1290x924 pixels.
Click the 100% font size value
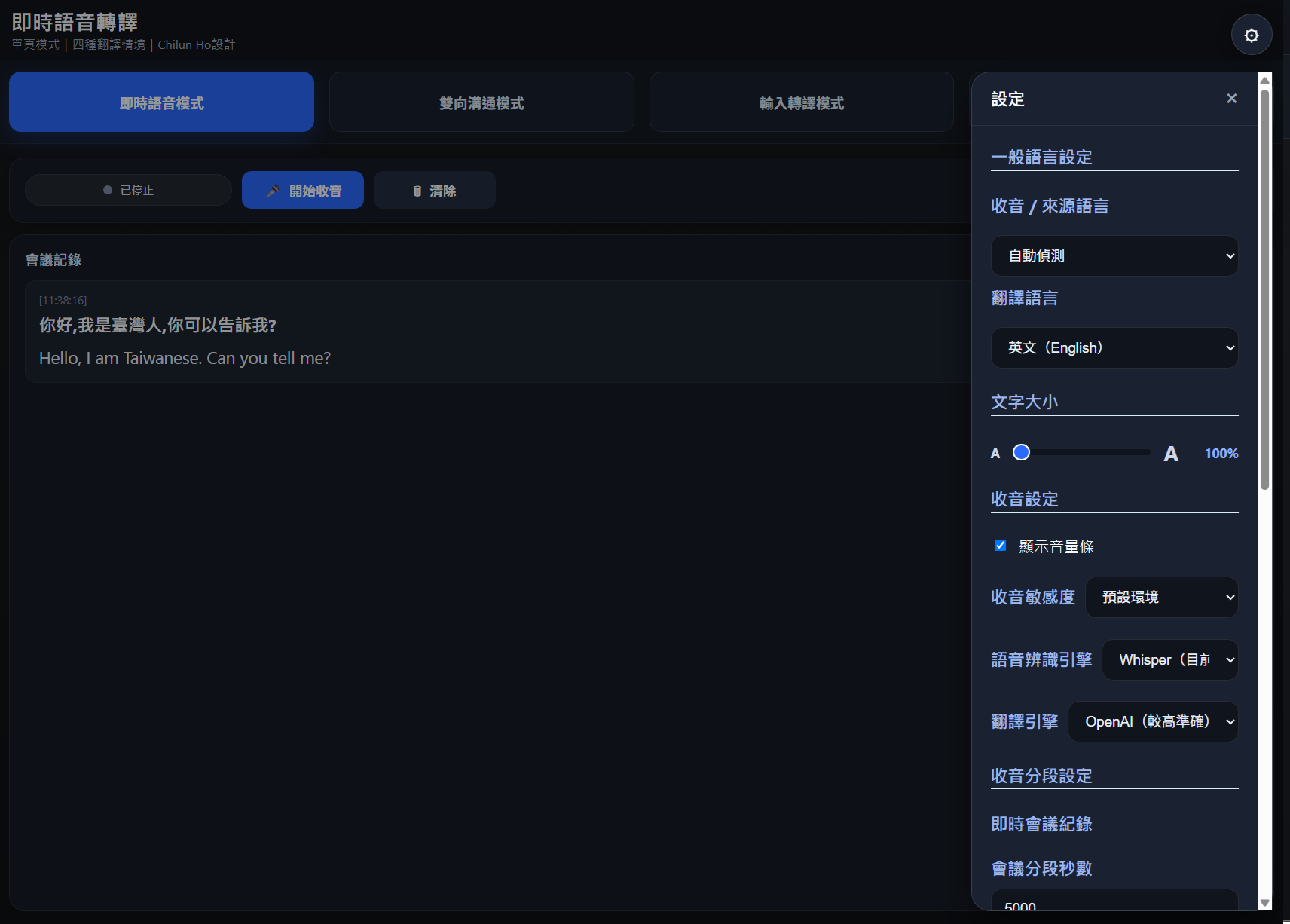(x=1221, y=454)
